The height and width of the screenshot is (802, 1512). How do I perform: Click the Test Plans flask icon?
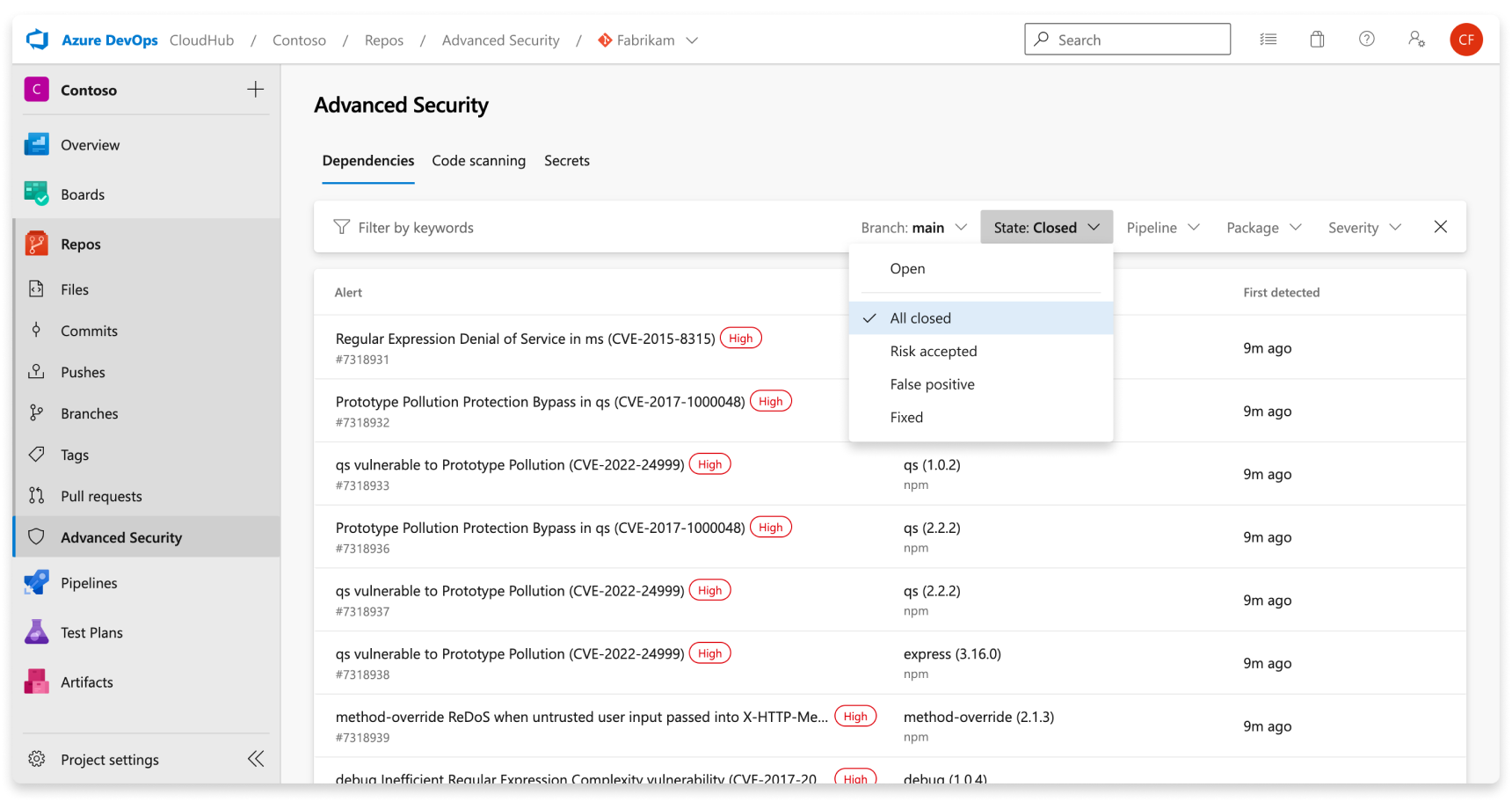coord(36,631)
